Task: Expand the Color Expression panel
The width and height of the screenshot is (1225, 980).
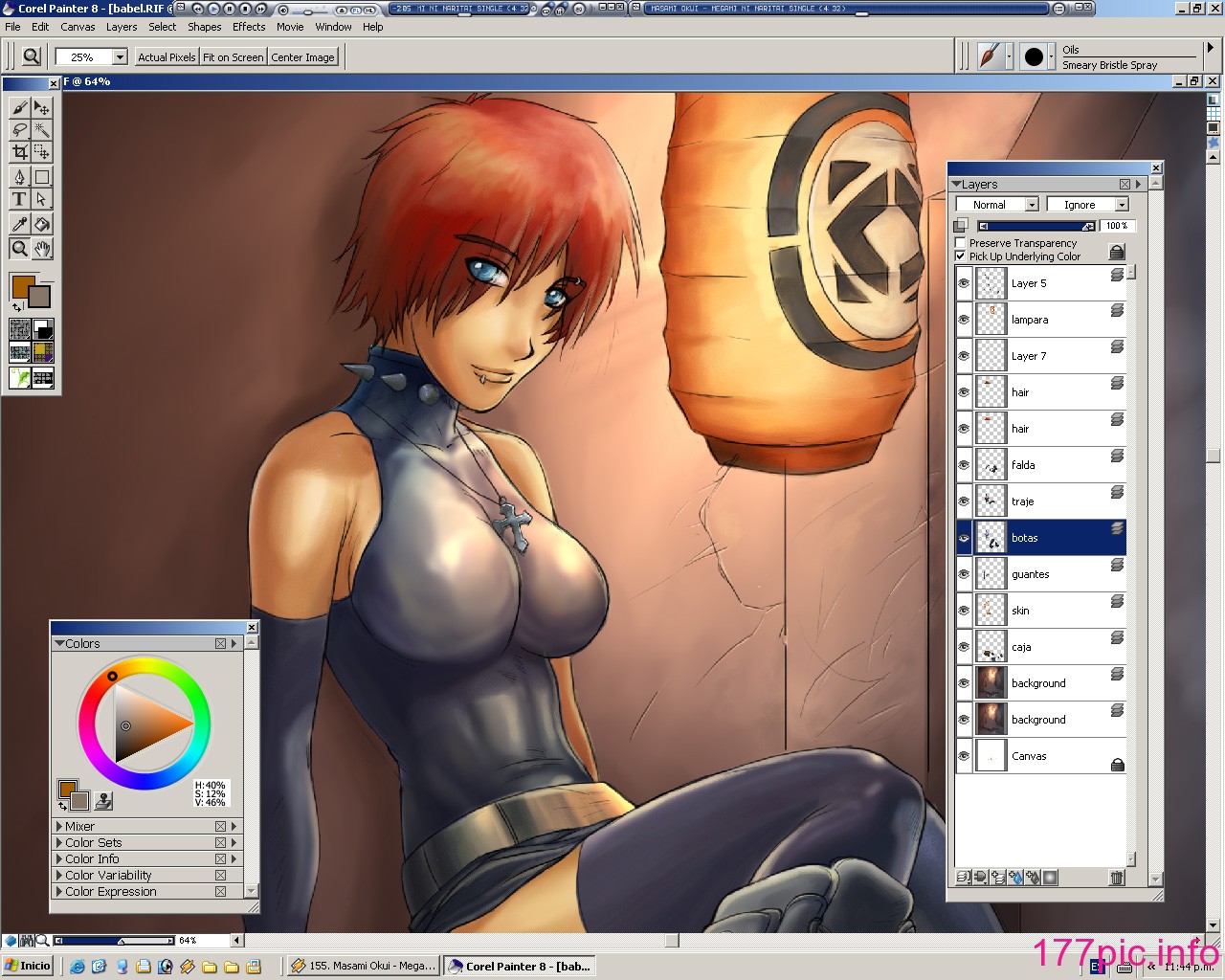Action: pyautogui.click(x=59, y=892)
